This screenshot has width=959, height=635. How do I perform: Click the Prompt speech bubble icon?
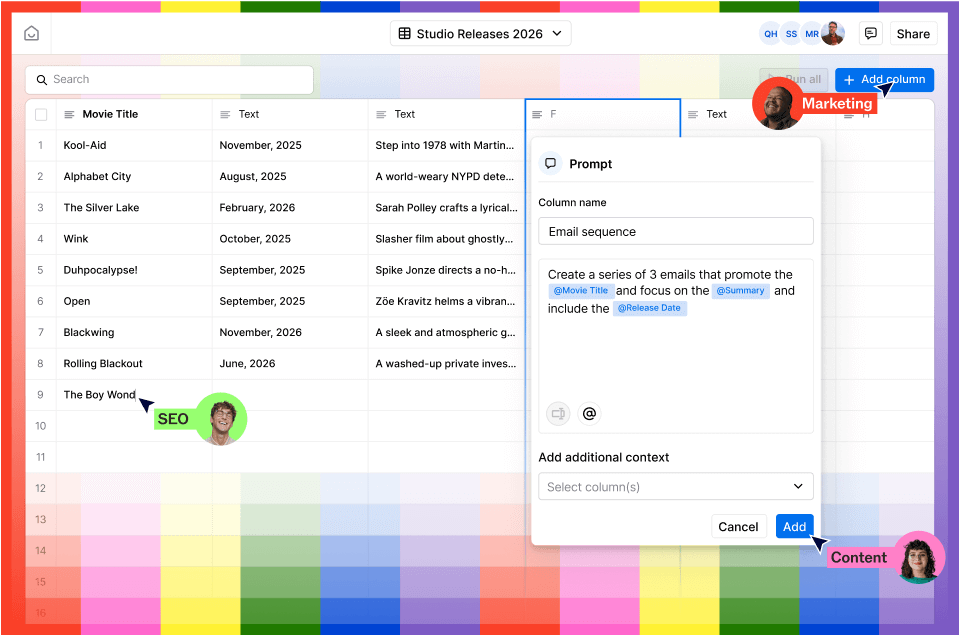click(x=550, y=163)
